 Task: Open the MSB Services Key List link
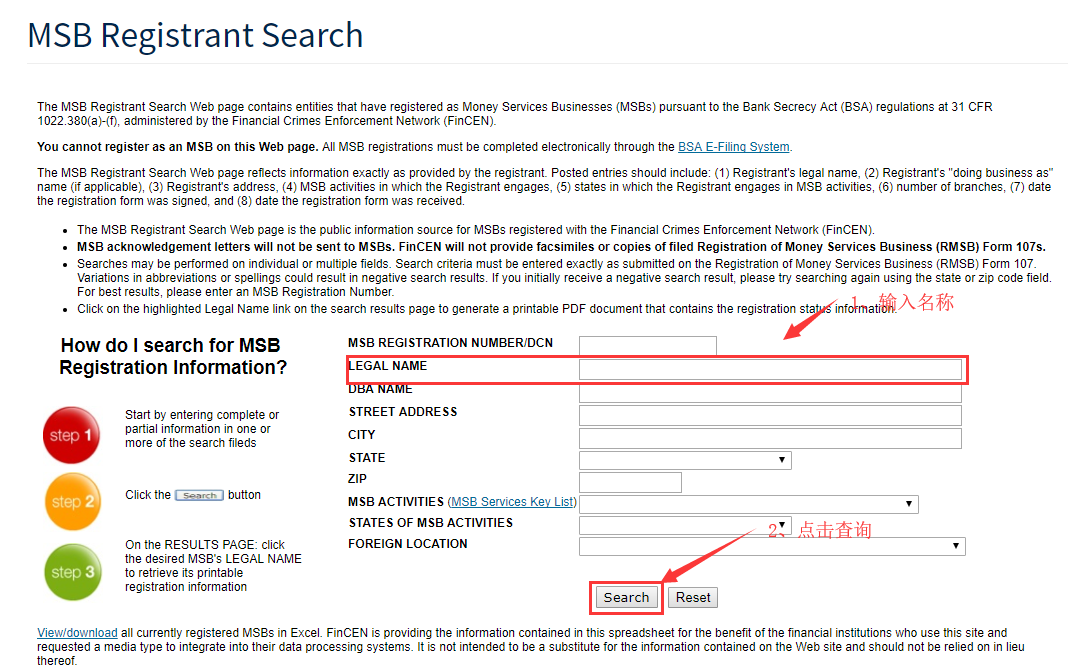pos(513,502)
